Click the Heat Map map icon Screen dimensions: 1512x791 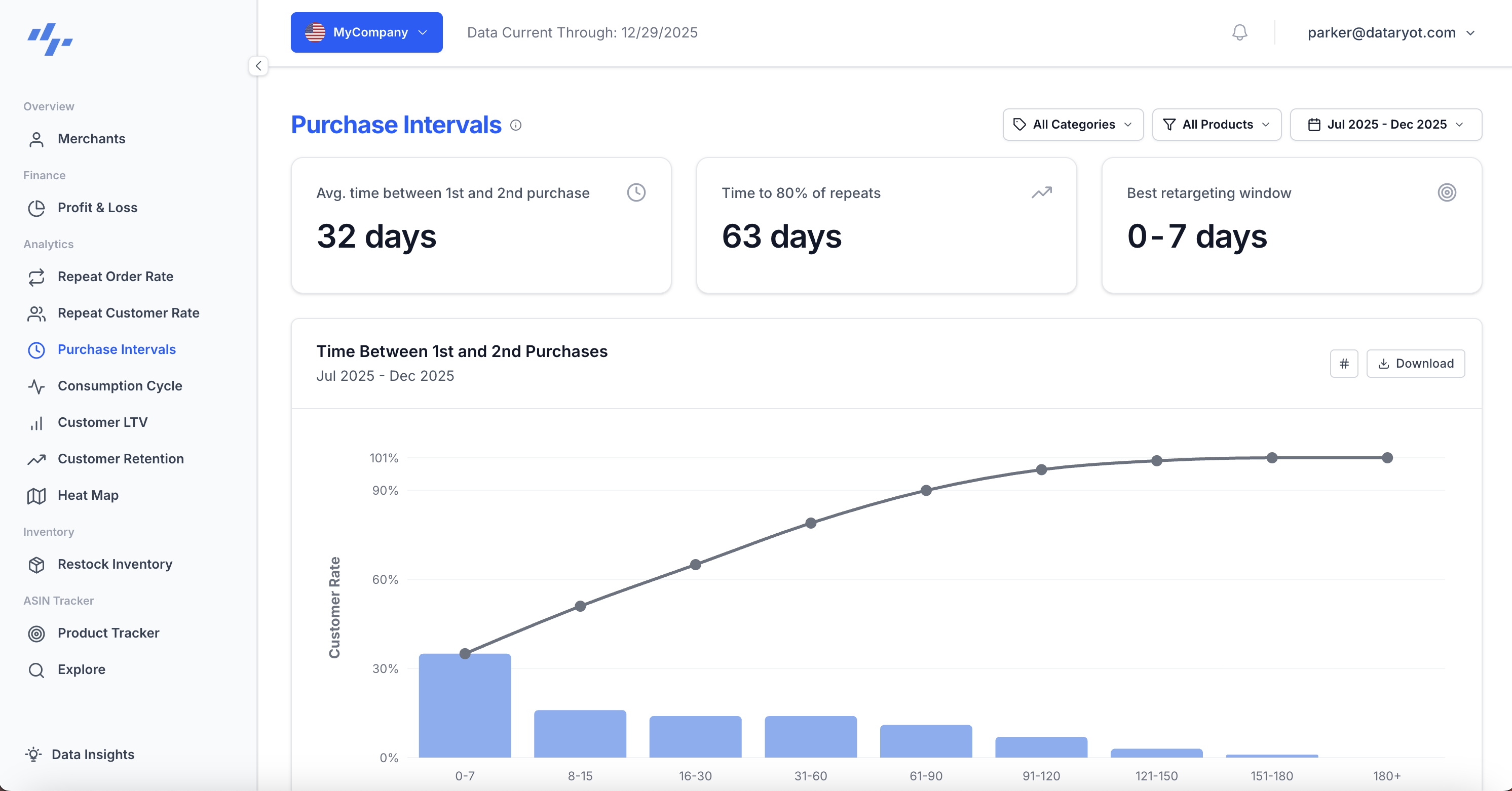[x=37, y=495]
